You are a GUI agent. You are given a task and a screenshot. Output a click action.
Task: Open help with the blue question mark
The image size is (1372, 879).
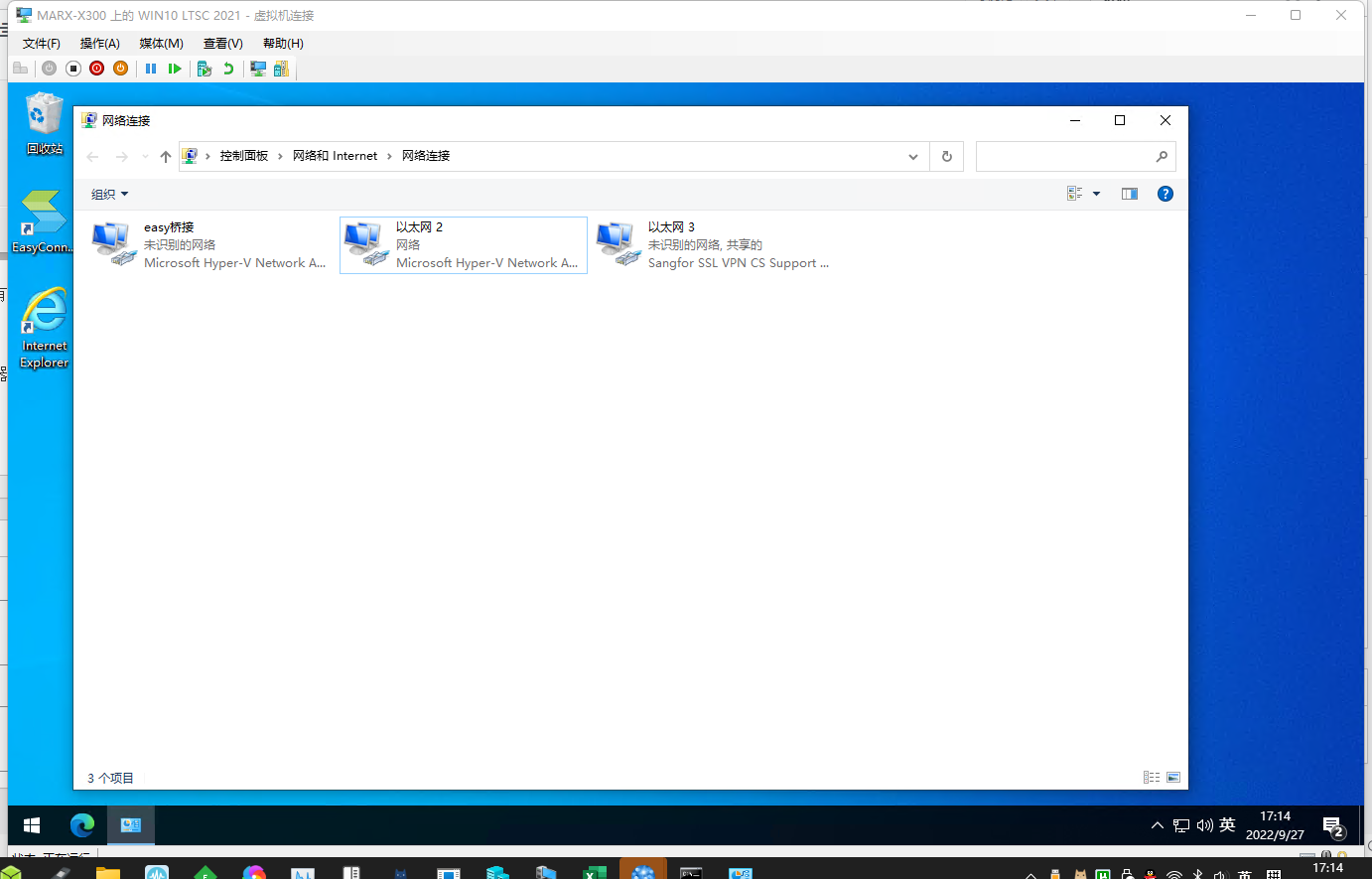(x=1166, y=194)
